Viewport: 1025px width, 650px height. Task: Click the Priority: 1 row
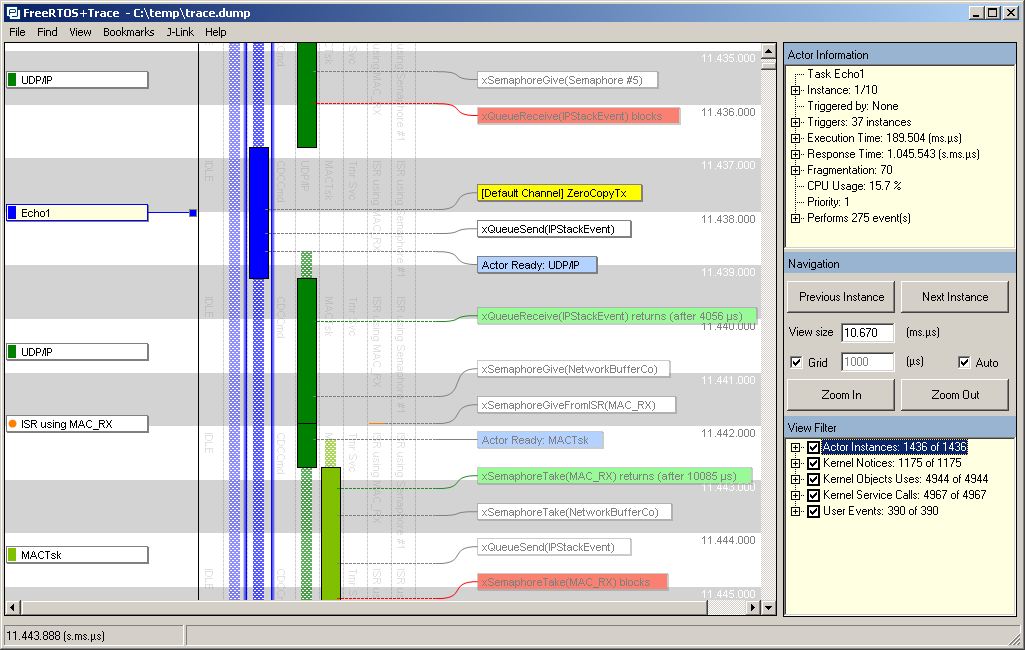point(828,202)
